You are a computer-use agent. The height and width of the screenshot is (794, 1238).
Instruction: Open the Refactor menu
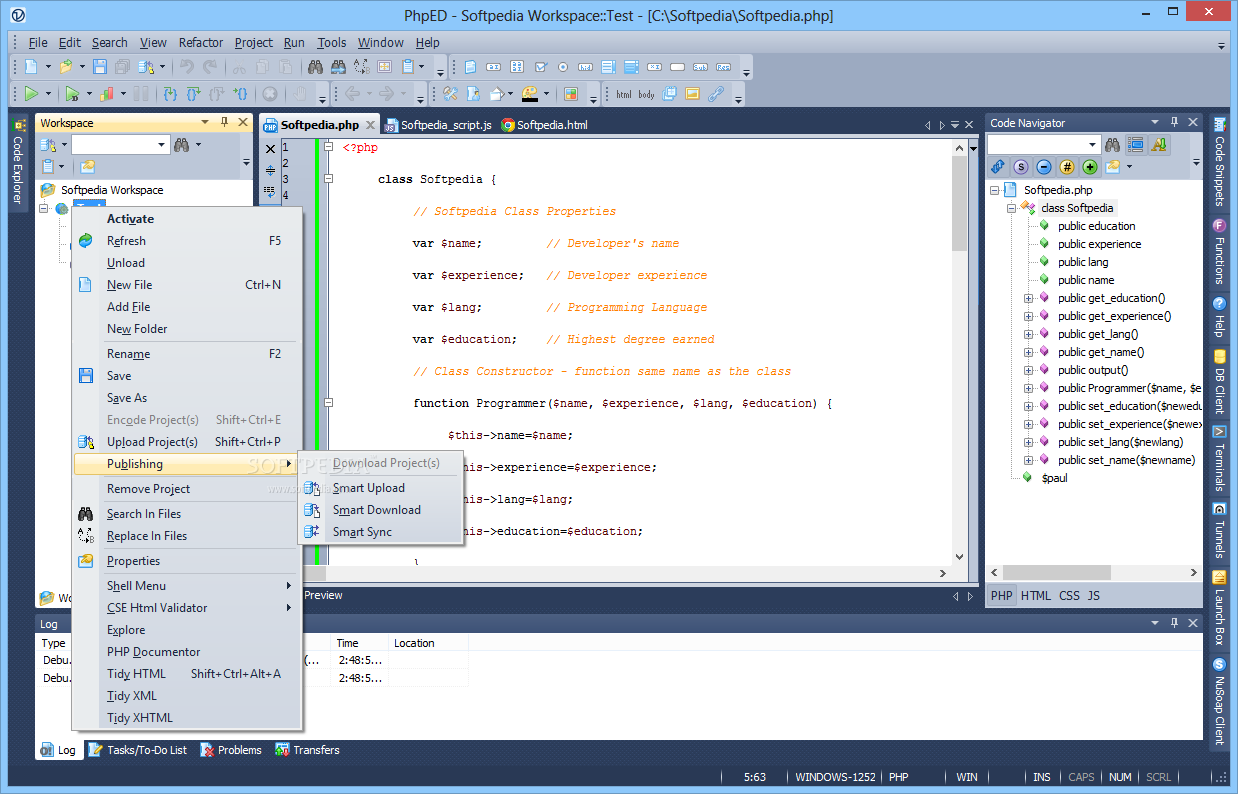(201, 42)
